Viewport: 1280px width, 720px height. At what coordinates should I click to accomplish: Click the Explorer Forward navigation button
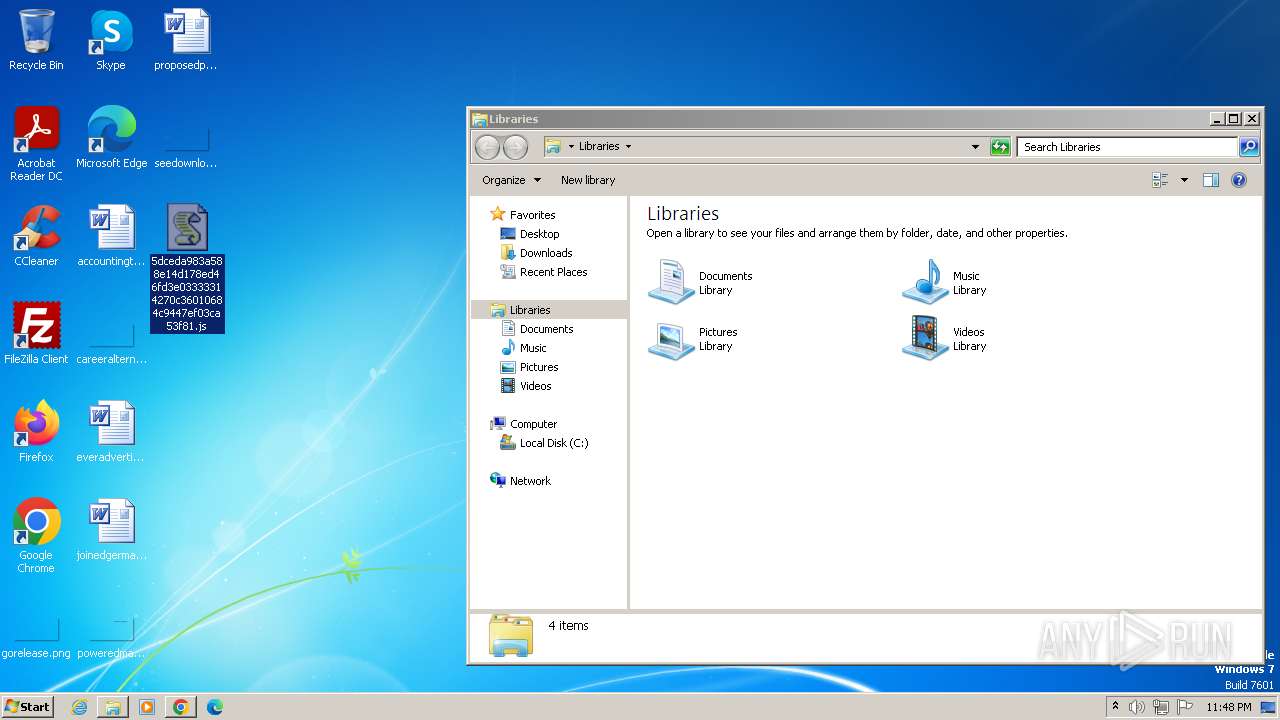point(515,147)
